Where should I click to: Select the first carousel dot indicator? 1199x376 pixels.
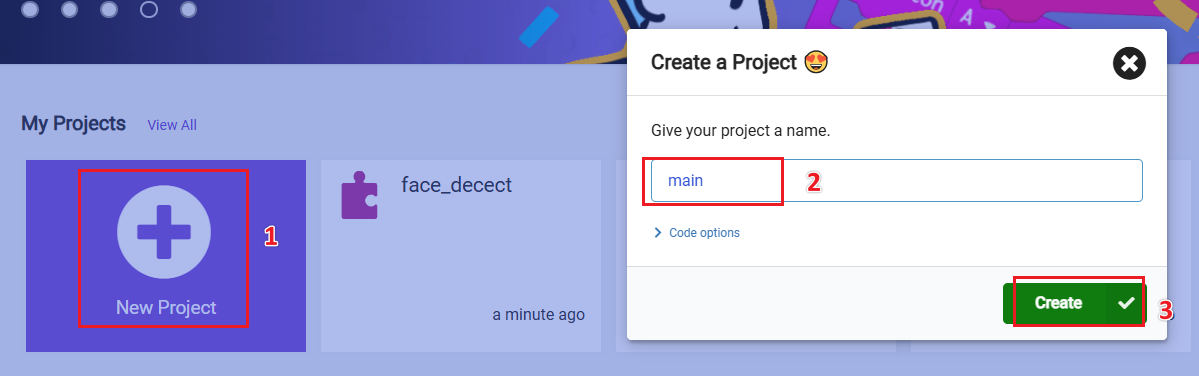tap(30, 10)
